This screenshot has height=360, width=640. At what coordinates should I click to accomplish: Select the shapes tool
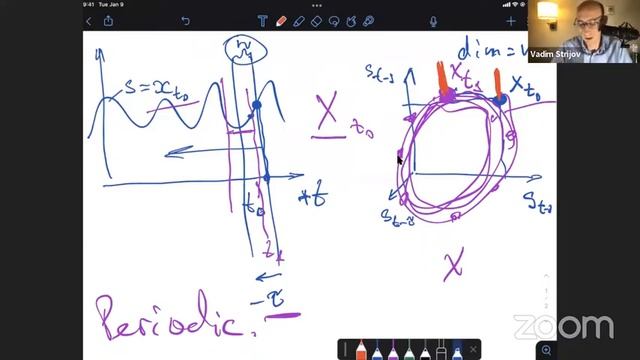pos(351,21)
